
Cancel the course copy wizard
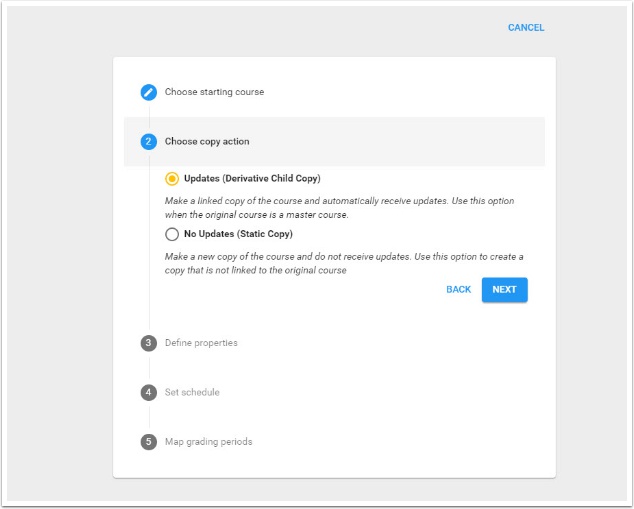[x=525, y=28]
